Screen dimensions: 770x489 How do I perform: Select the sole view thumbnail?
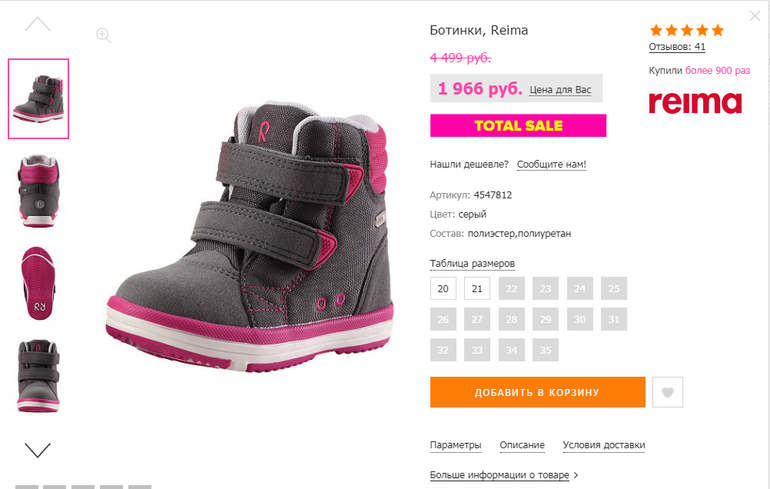pos(38,283)
